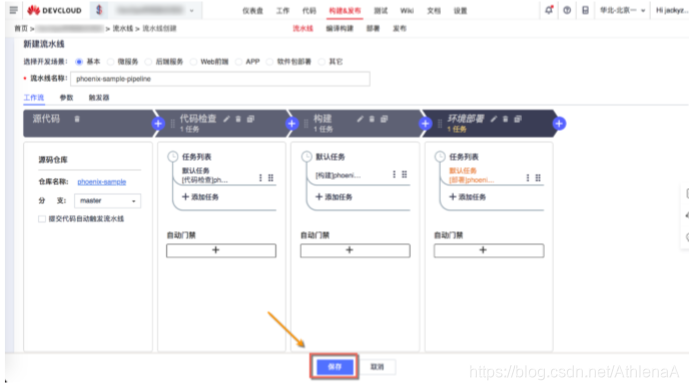
Task: Switch to the 工作流 tab
Action: click(34, 98)
